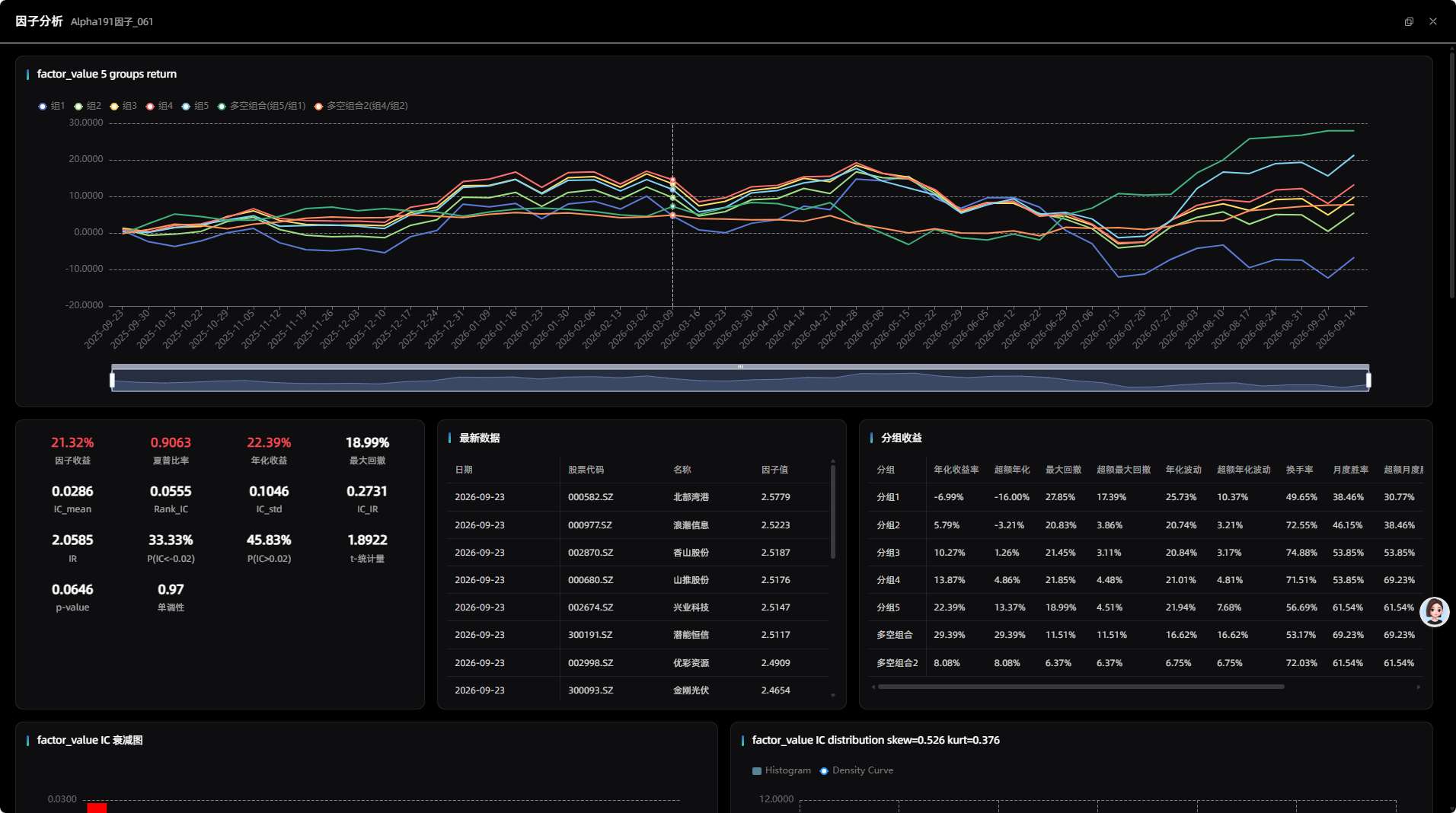Image resolution: width=1456 pixels, height=813 pixels.
Task: Select stock code 300093.SZ
Action: (x=590, y=690)
